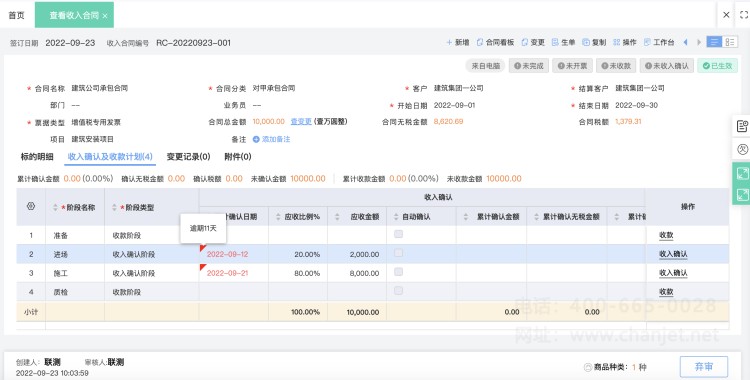Click the 弃审 unapprove button
Viewport: 750px width, 380px height.
click(x=704, y=367)
